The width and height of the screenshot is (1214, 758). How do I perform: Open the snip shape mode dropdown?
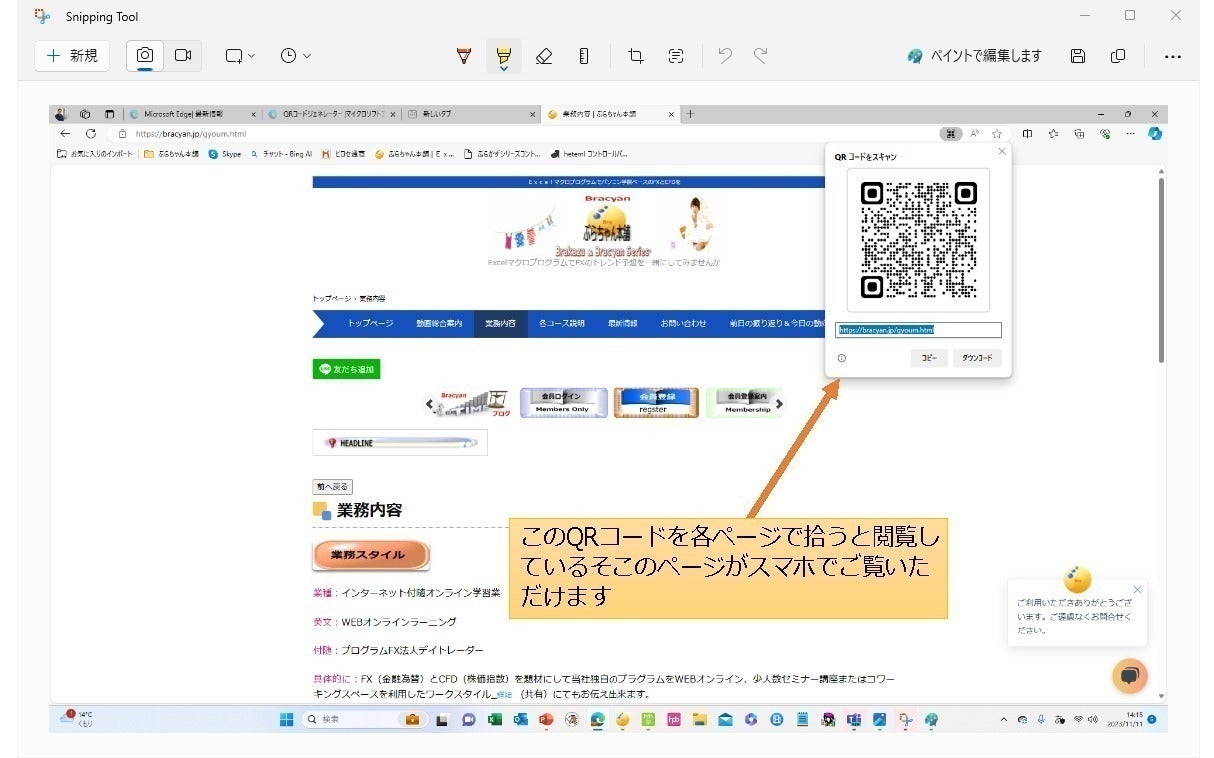coord(240,56)
